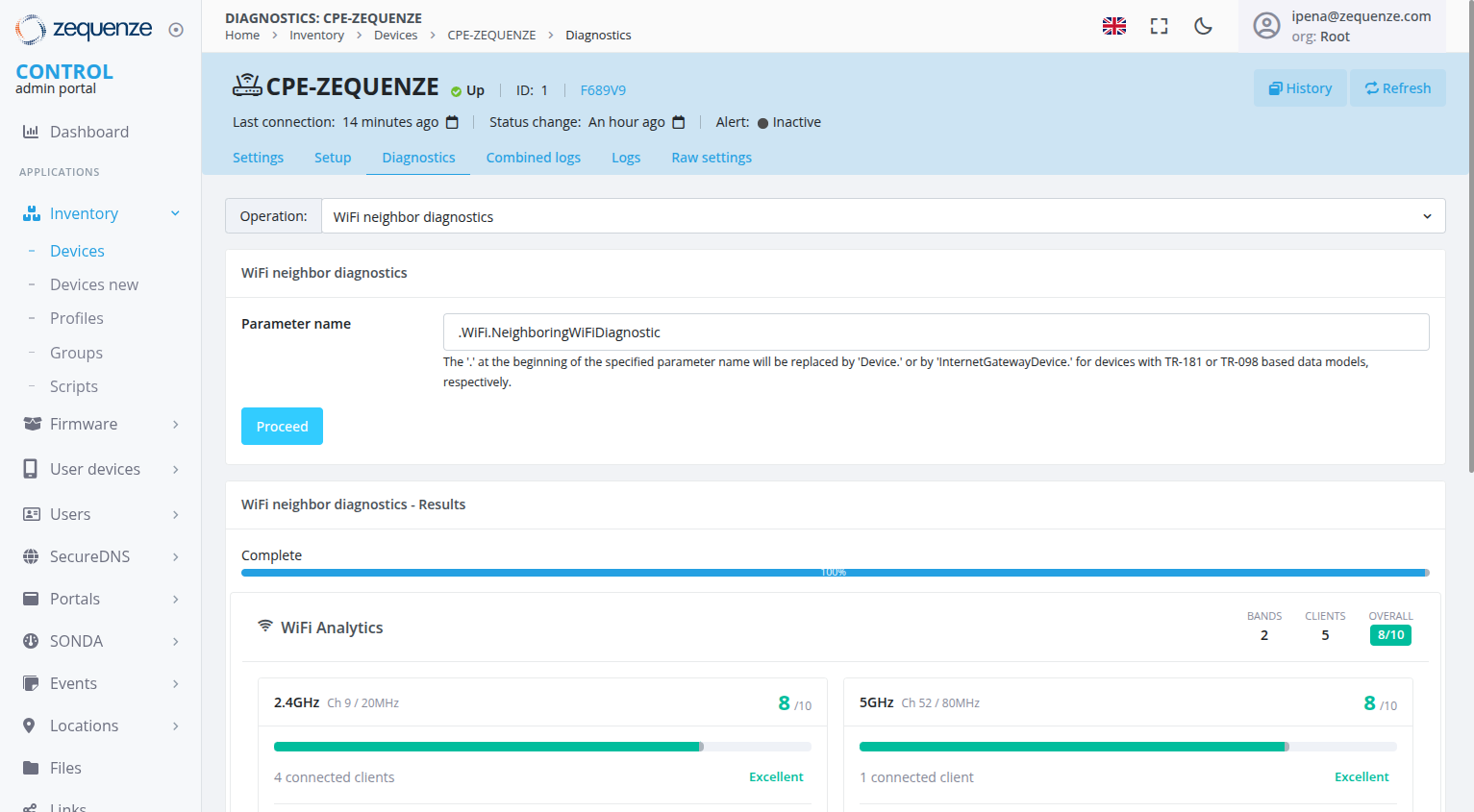Click the Events section icon
The image size is (1474, 812).
click(30, 683)
